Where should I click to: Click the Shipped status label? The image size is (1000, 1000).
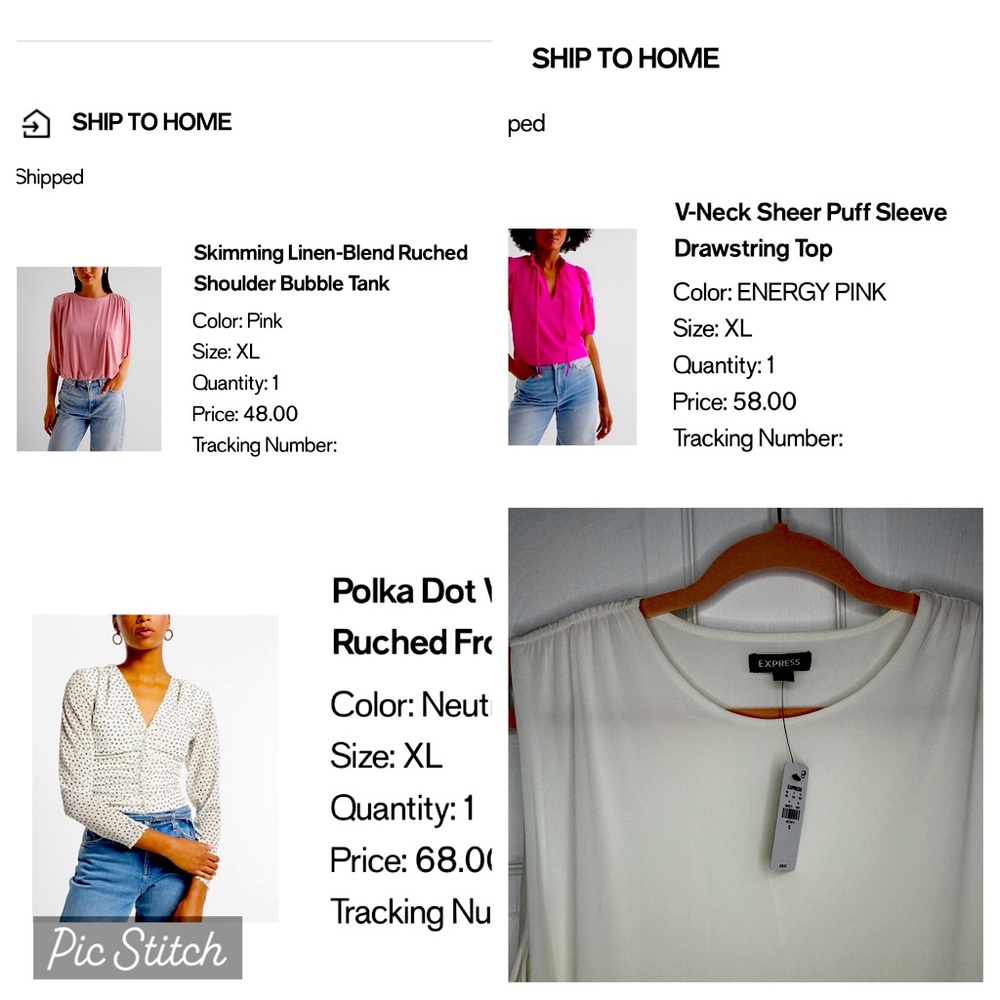[x=50, y=177]
